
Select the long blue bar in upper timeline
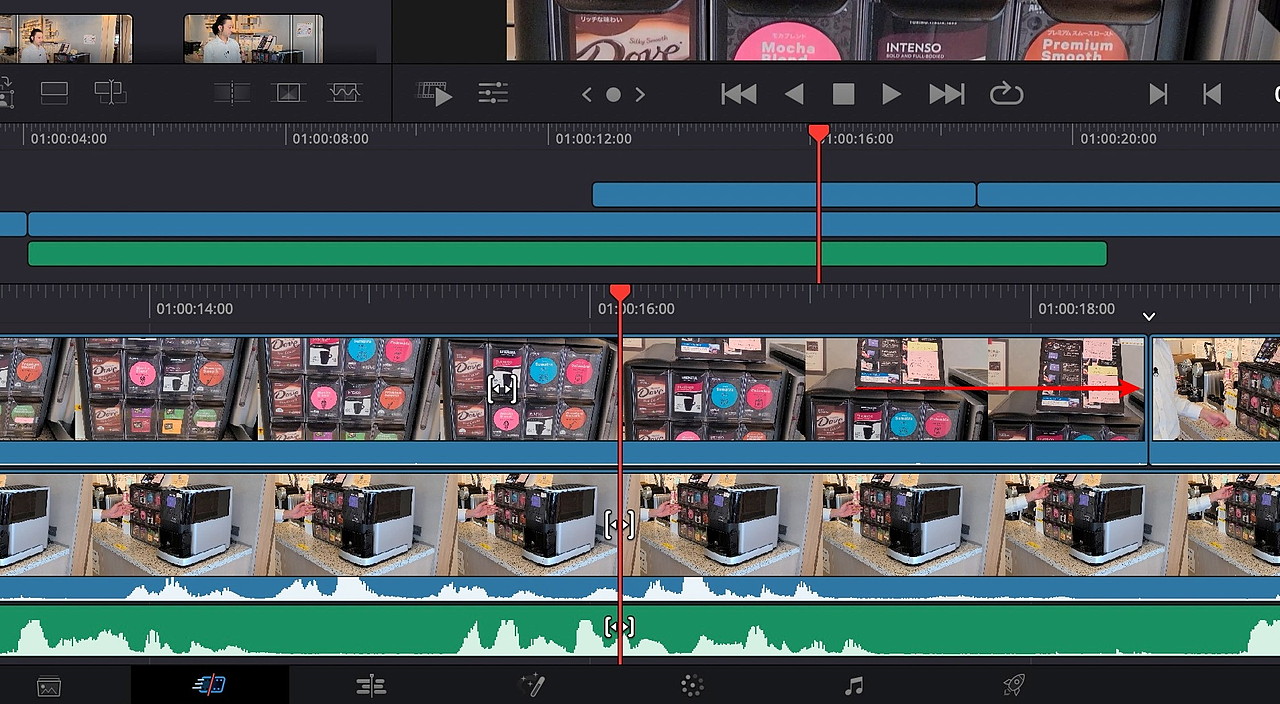coord(654,224)
